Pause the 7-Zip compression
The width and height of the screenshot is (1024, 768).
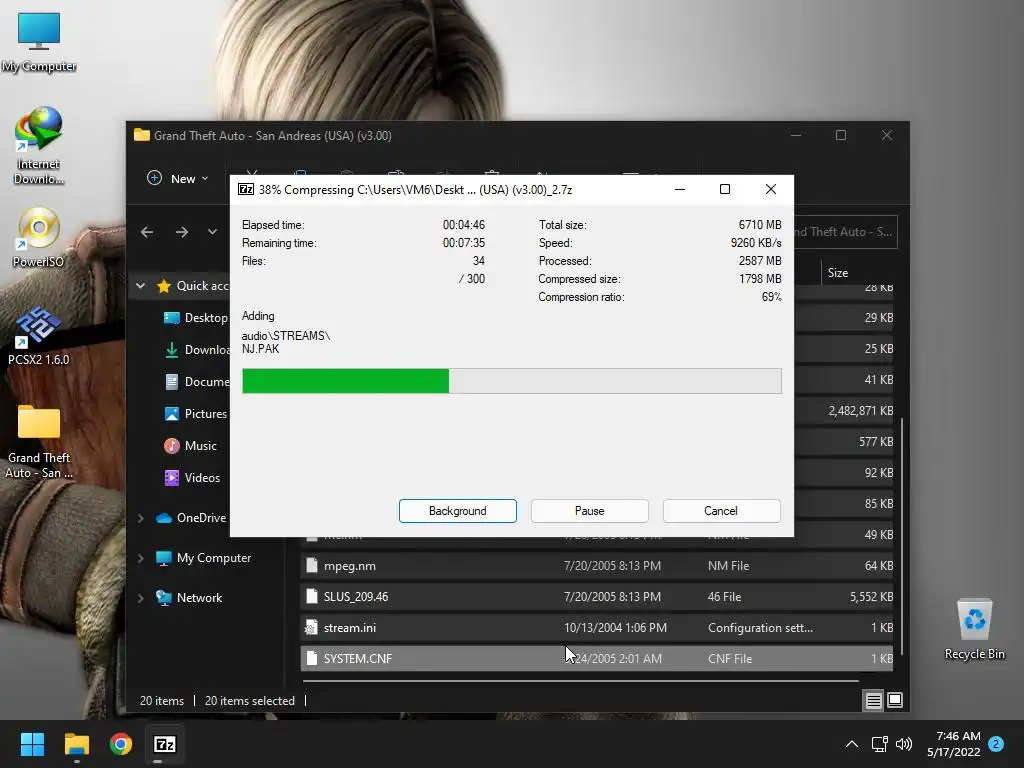point(589,511)
